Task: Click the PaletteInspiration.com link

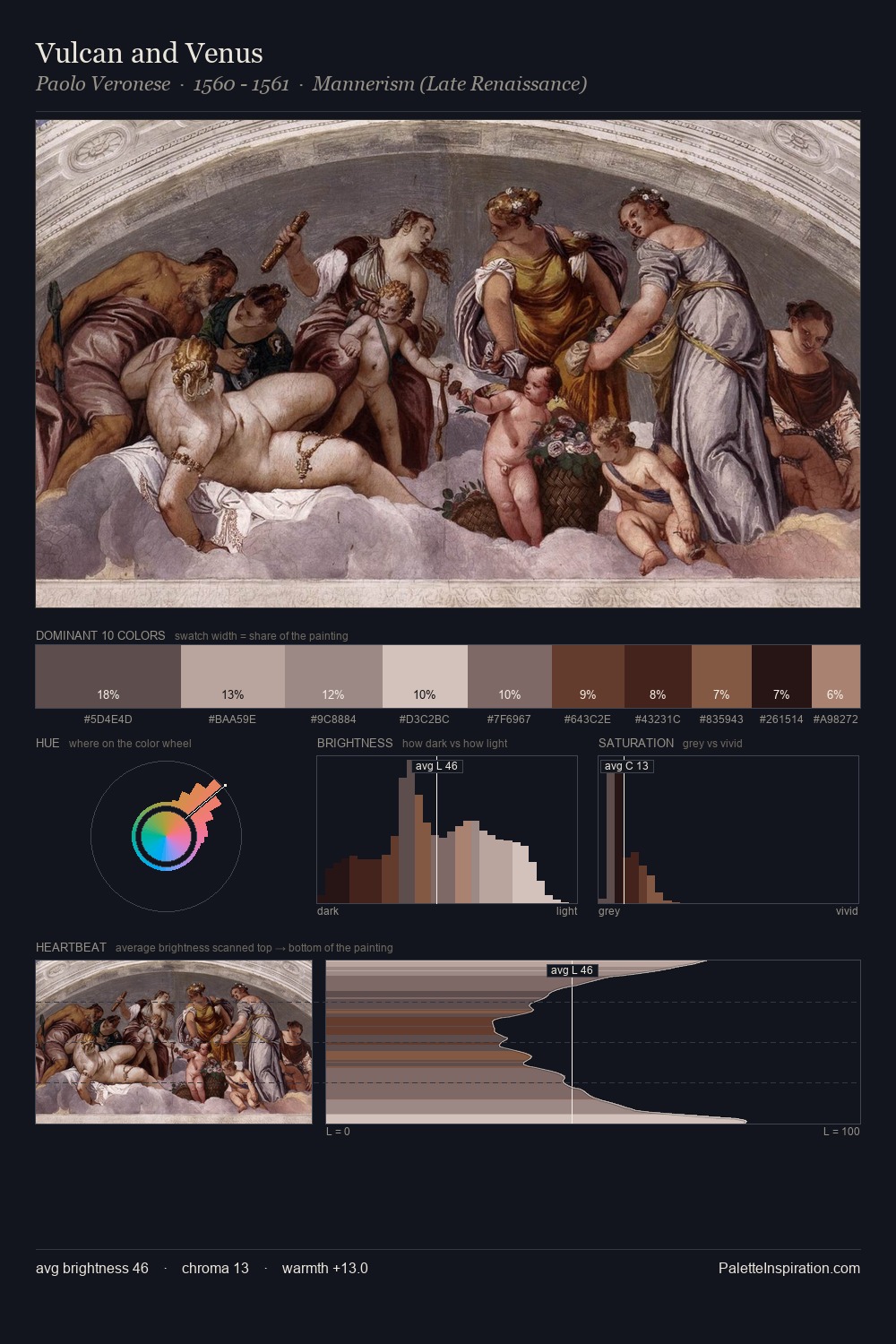Action: (789, 1268)
